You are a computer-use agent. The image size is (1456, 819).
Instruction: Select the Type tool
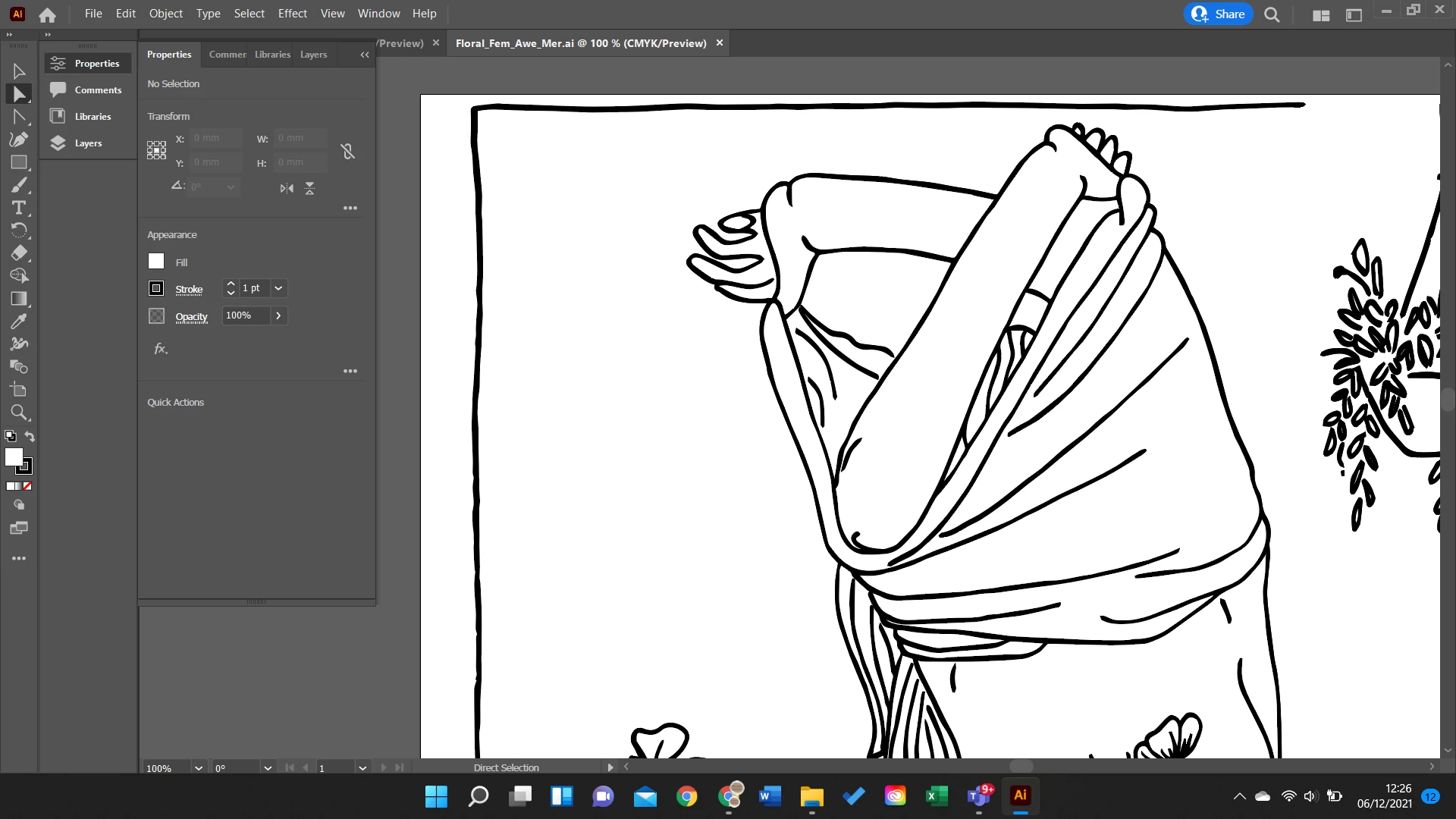19,208
